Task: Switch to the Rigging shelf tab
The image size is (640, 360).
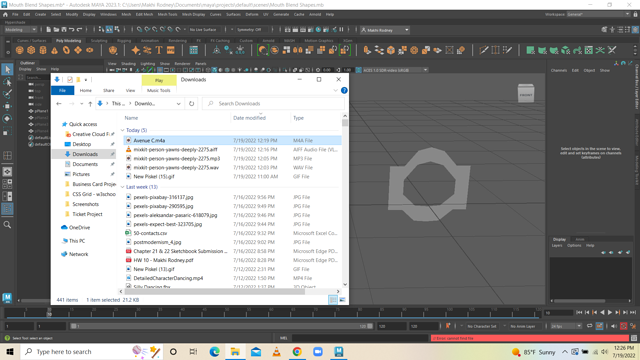Action: coord(124,41)
